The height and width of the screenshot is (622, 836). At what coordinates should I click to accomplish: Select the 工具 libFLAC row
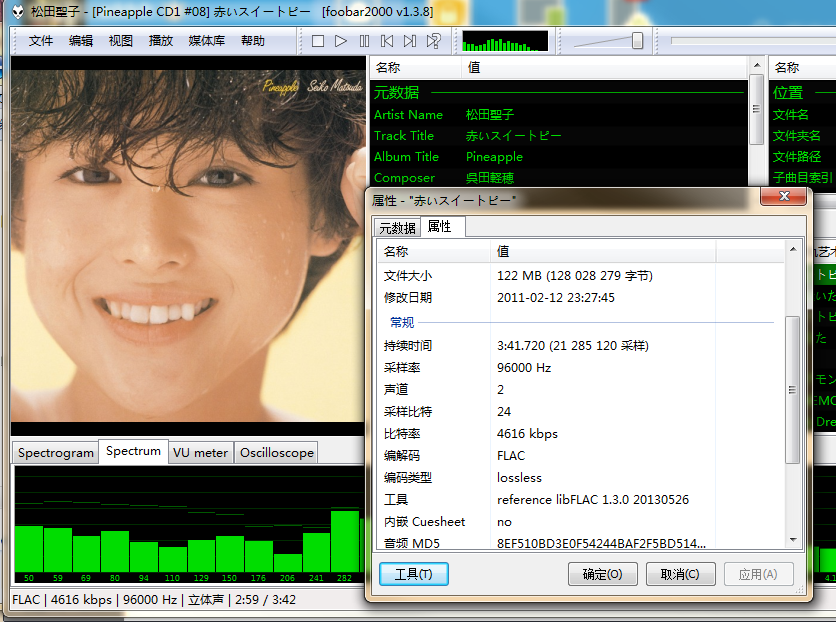coord(581,499)
